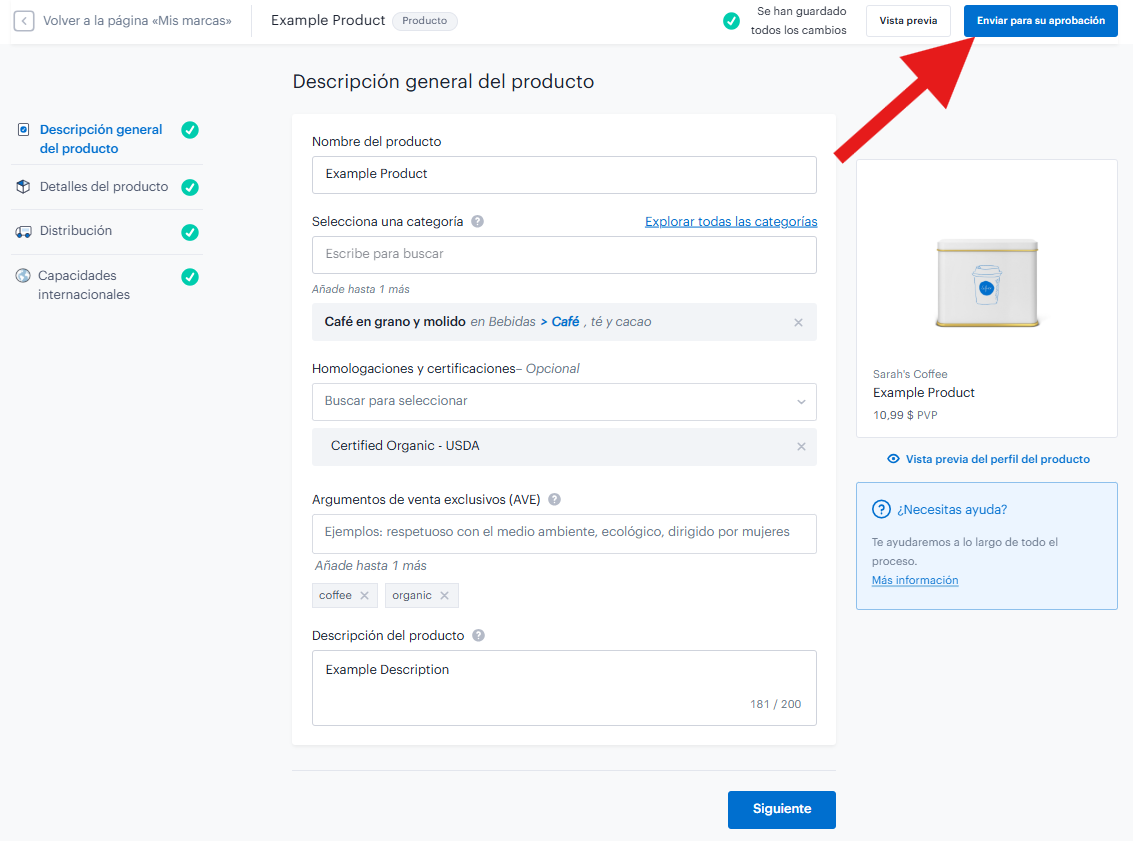Click help icon next to Descripción del producto
The image size is (1133, 841).
pos(478,636)
